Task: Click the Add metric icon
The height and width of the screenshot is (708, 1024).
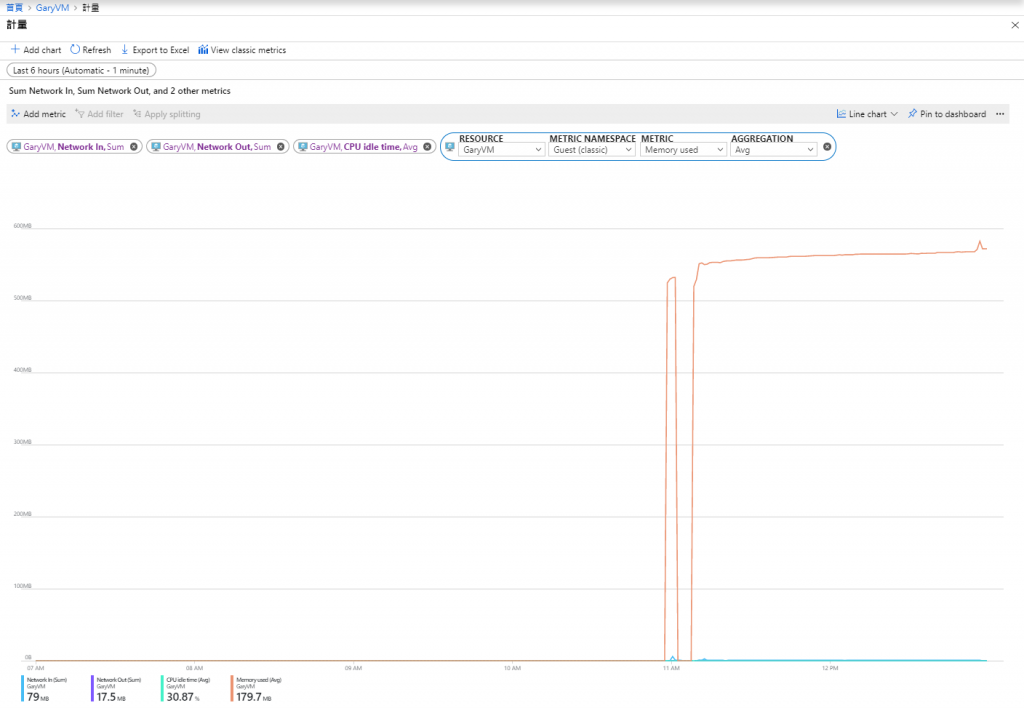Action: click(15, 114)
